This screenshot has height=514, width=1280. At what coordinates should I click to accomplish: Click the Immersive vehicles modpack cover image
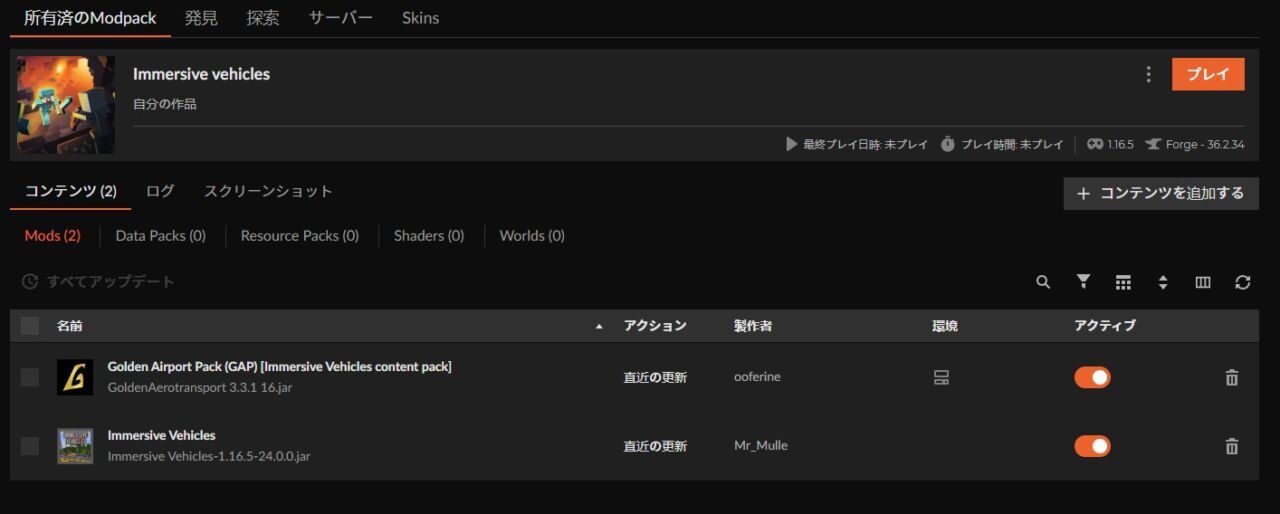click(66, 105)
